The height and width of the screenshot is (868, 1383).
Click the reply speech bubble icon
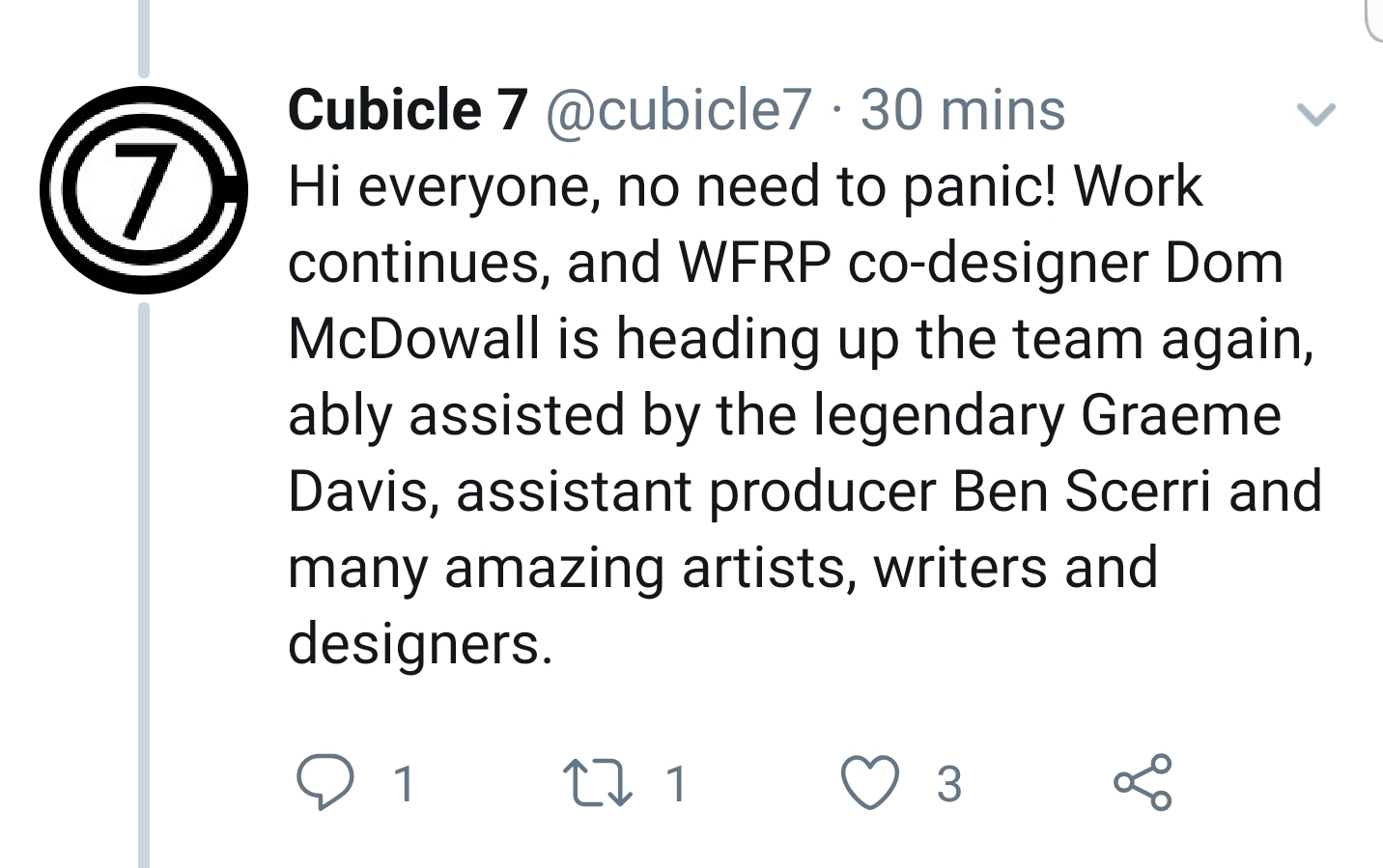pos(325,782)
